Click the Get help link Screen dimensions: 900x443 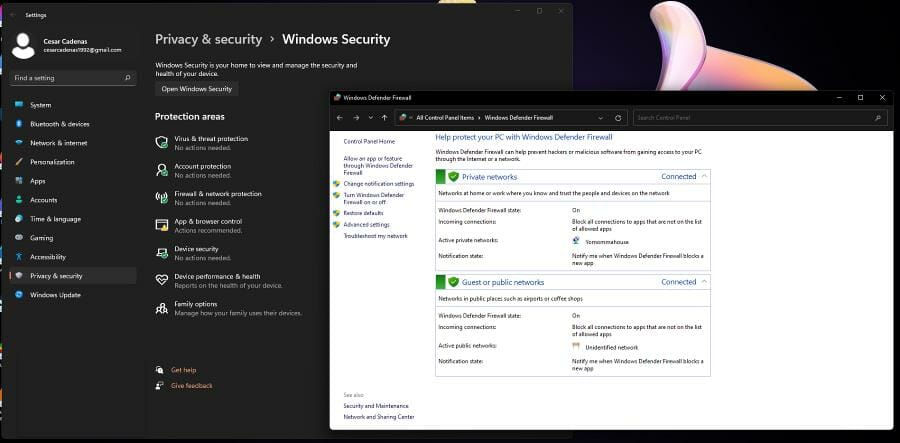184,370
